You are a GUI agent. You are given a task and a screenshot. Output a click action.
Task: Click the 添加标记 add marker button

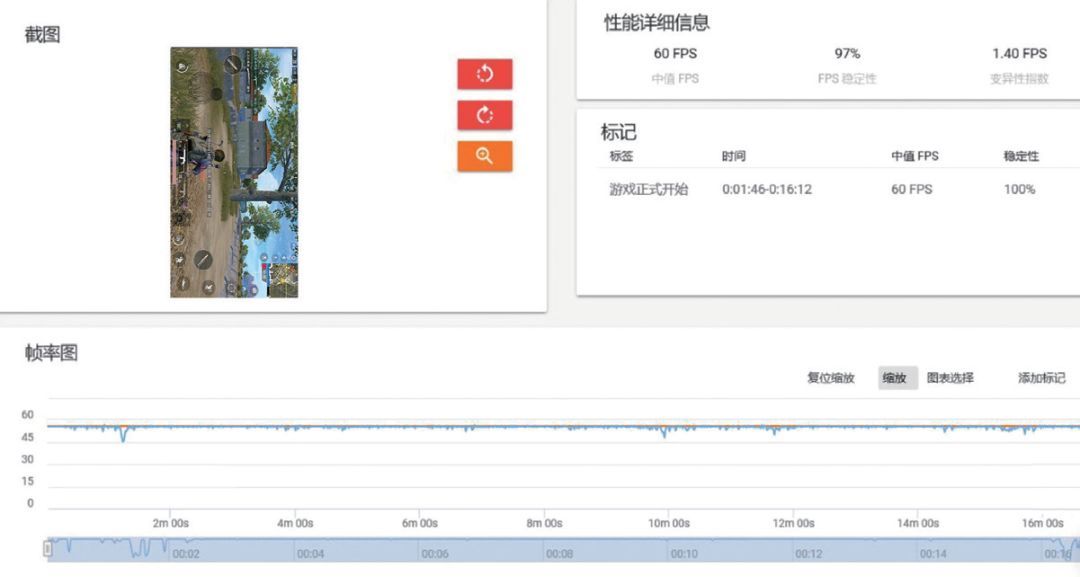[1041, 377]
